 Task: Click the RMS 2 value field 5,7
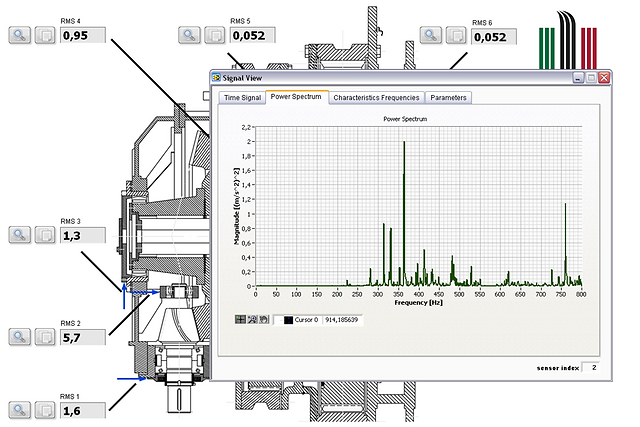click(83, 338)
